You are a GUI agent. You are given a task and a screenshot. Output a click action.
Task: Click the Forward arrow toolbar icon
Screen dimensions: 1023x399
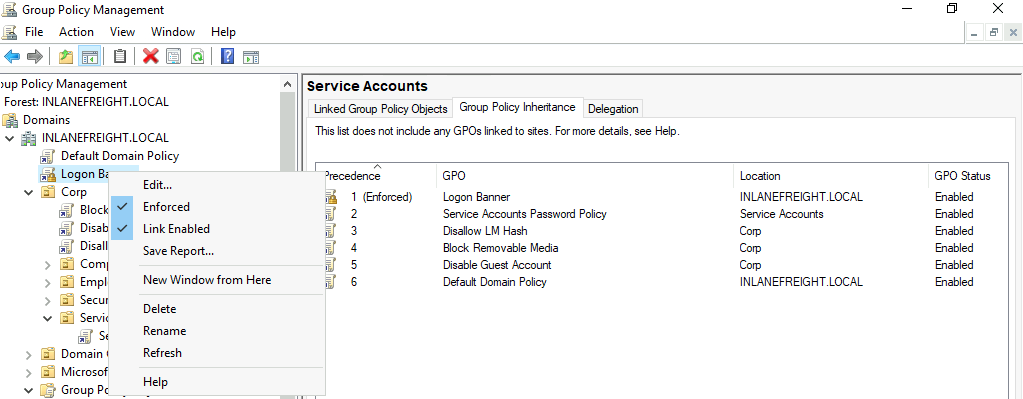(35, 57)
